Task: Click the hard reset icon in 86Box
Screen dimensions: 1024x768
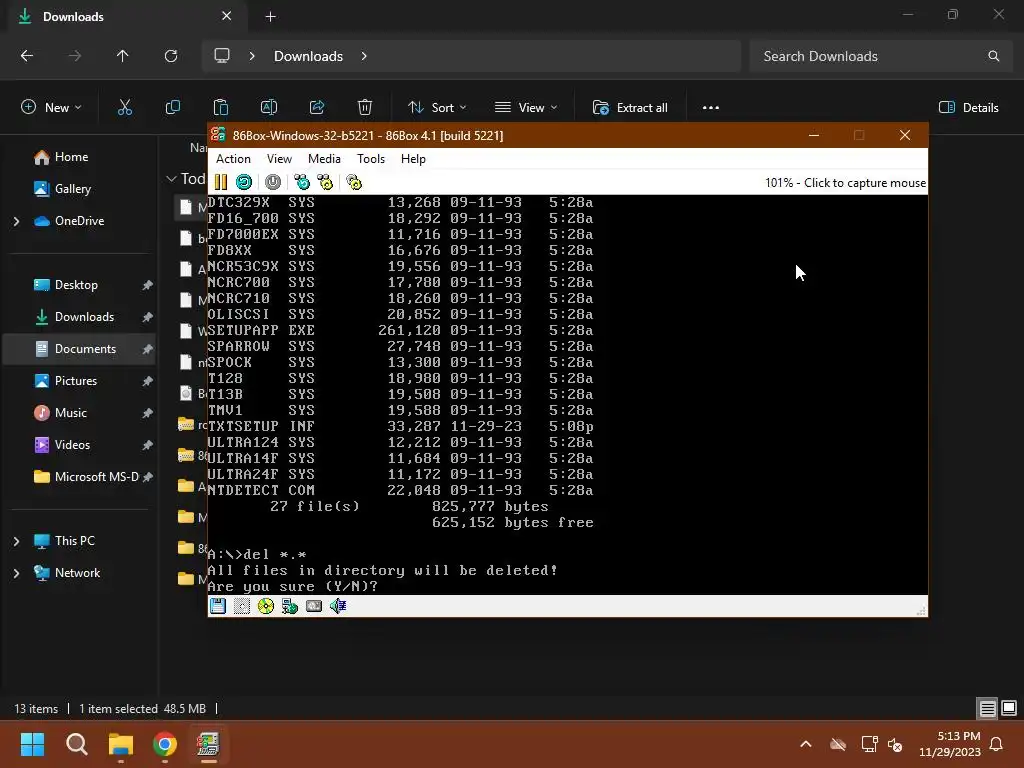Action: 244,182
